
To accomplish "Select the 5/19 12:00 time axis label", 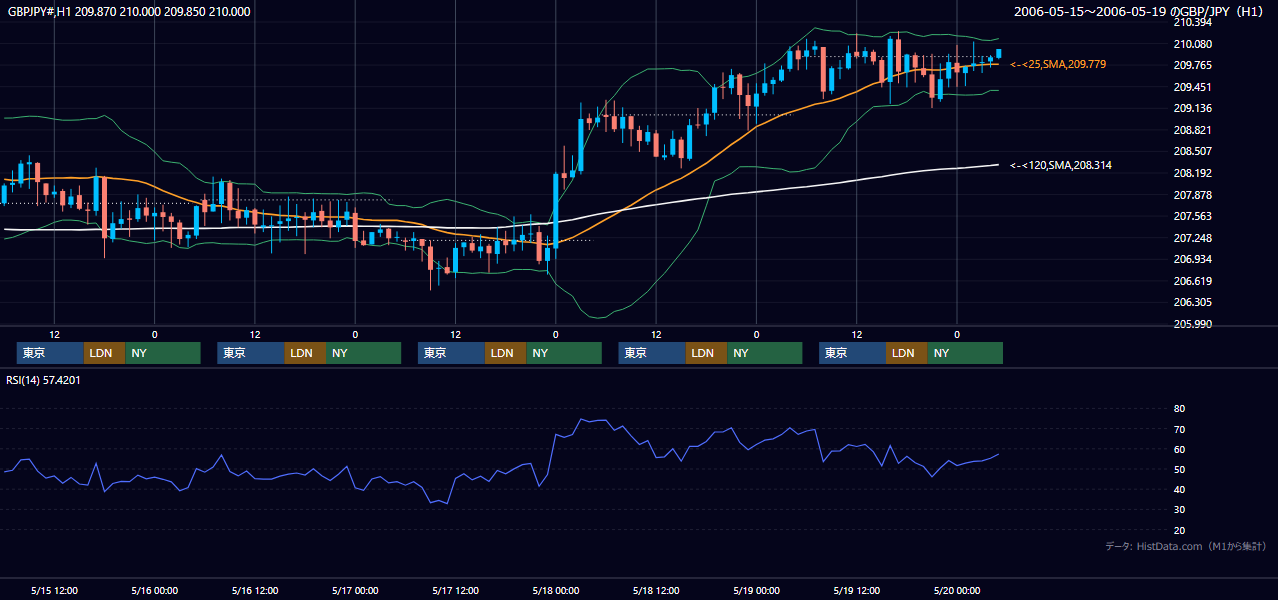I will (857, 590).
